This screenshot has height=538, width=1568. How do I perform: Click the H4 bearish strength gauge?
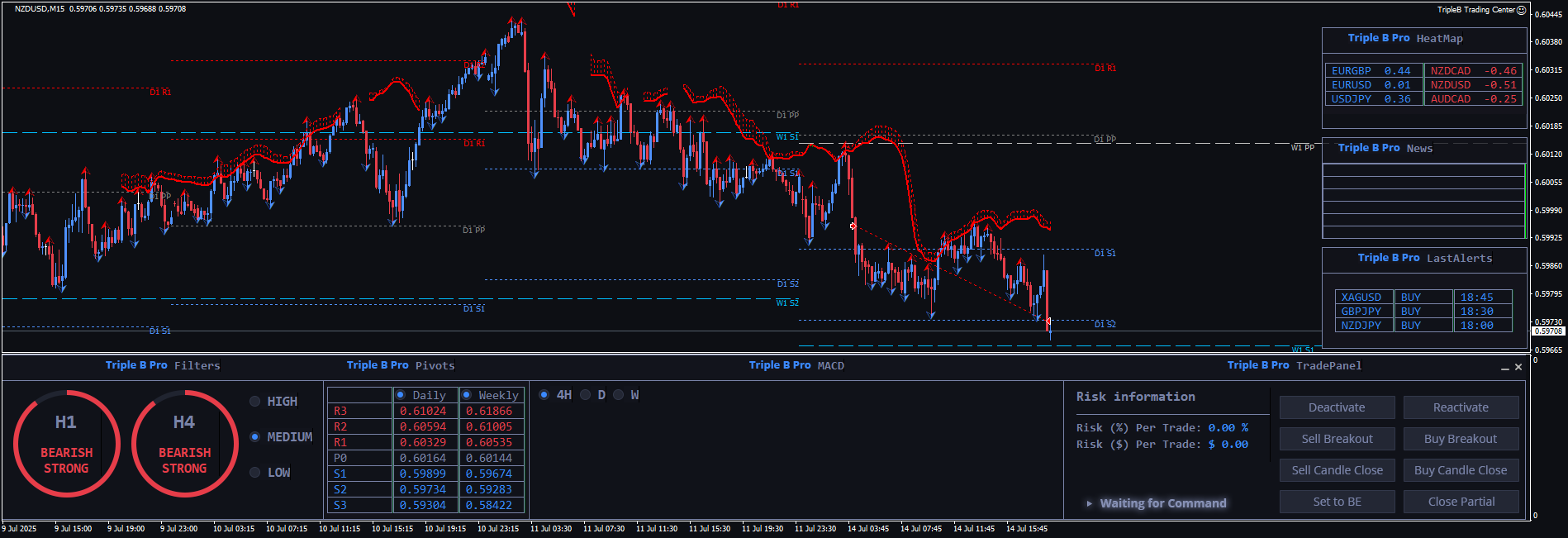(x=184, y=444)
